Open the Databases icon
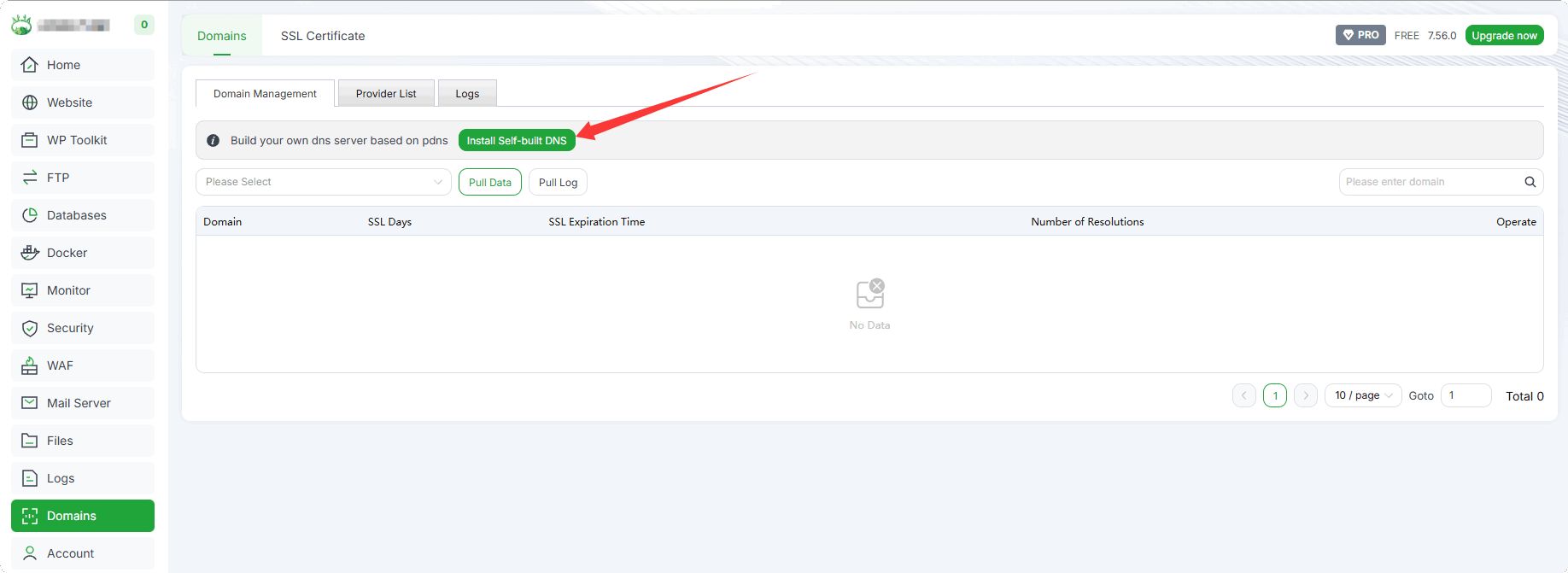The width and height of the screenshot is (1568, 573). coord(30,215)
